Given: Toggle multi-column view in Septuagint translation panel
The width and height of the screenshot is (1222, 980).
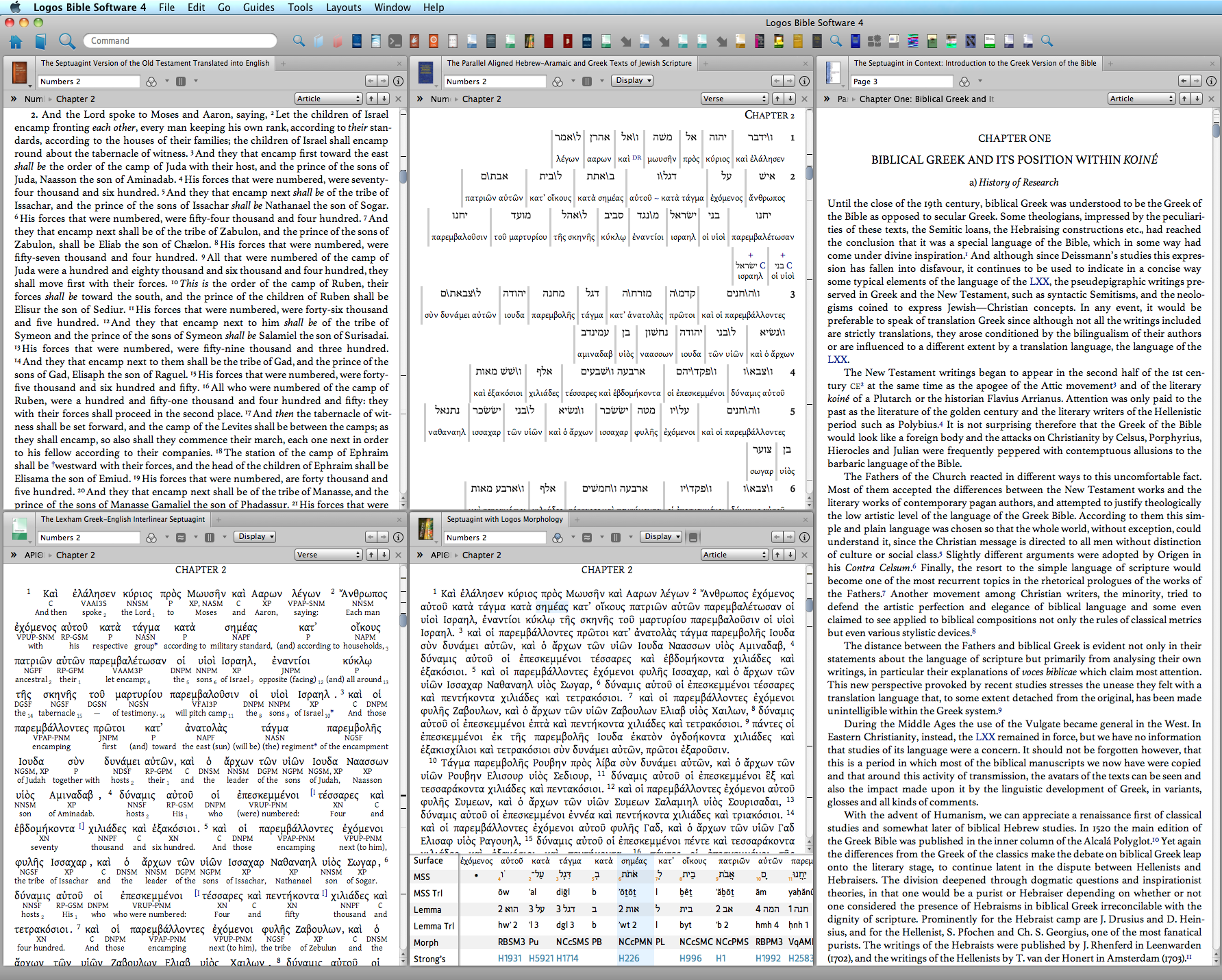Looking at the screenshot, I should 181,81.
